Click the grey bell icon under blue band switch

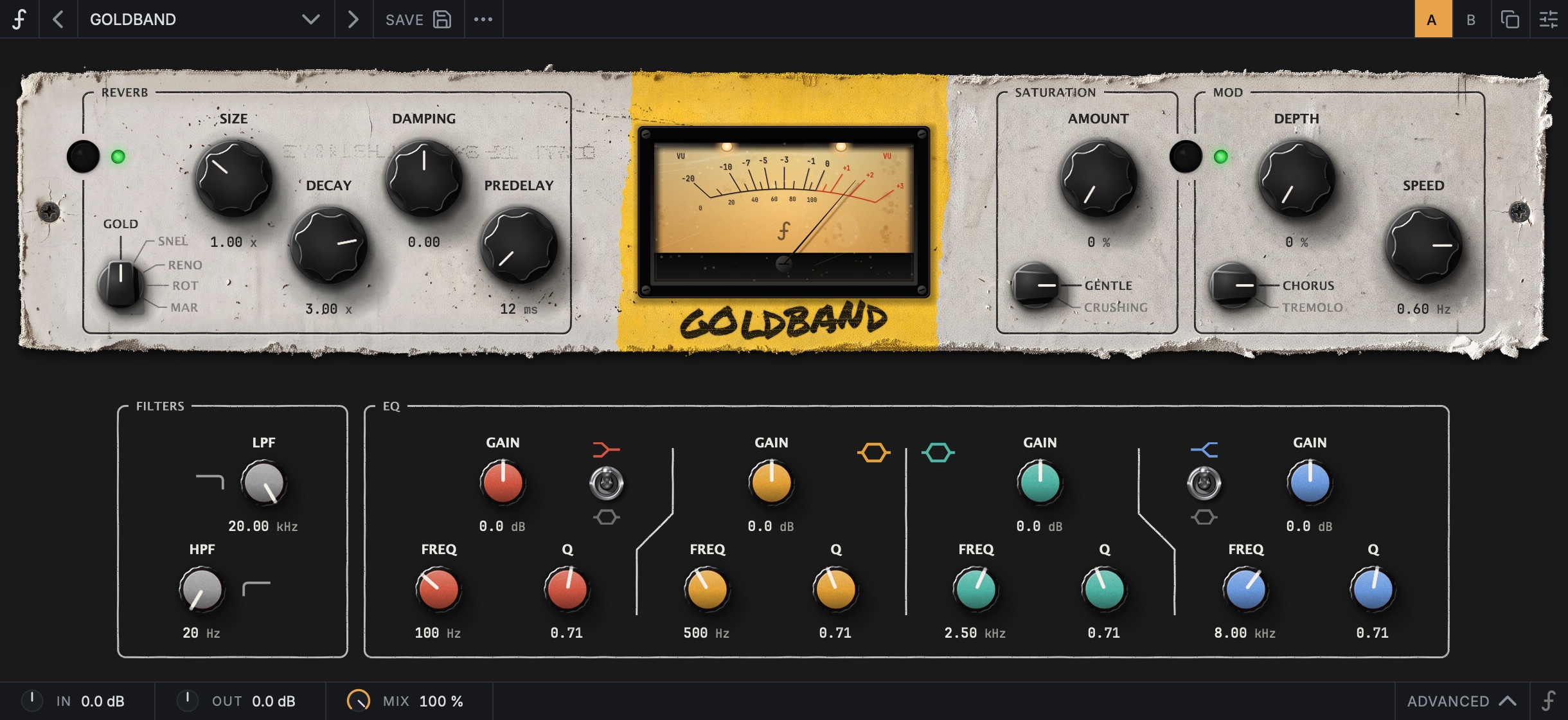(1204, 517)
